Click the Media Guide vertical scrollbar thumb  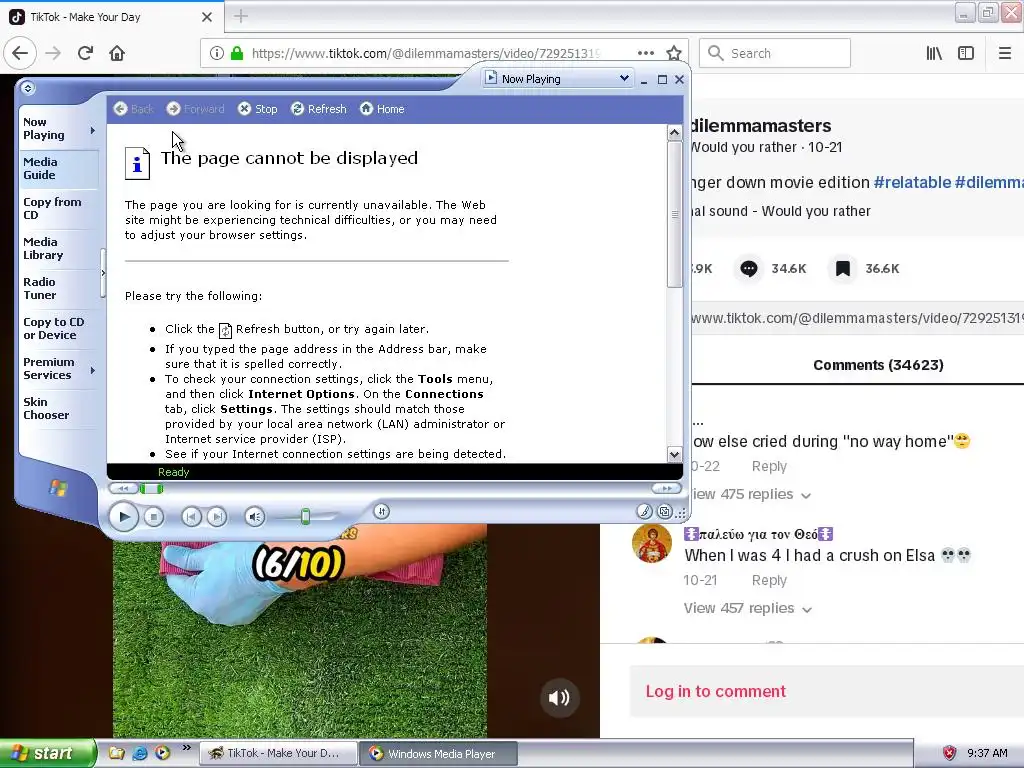(x=675, y=214)
